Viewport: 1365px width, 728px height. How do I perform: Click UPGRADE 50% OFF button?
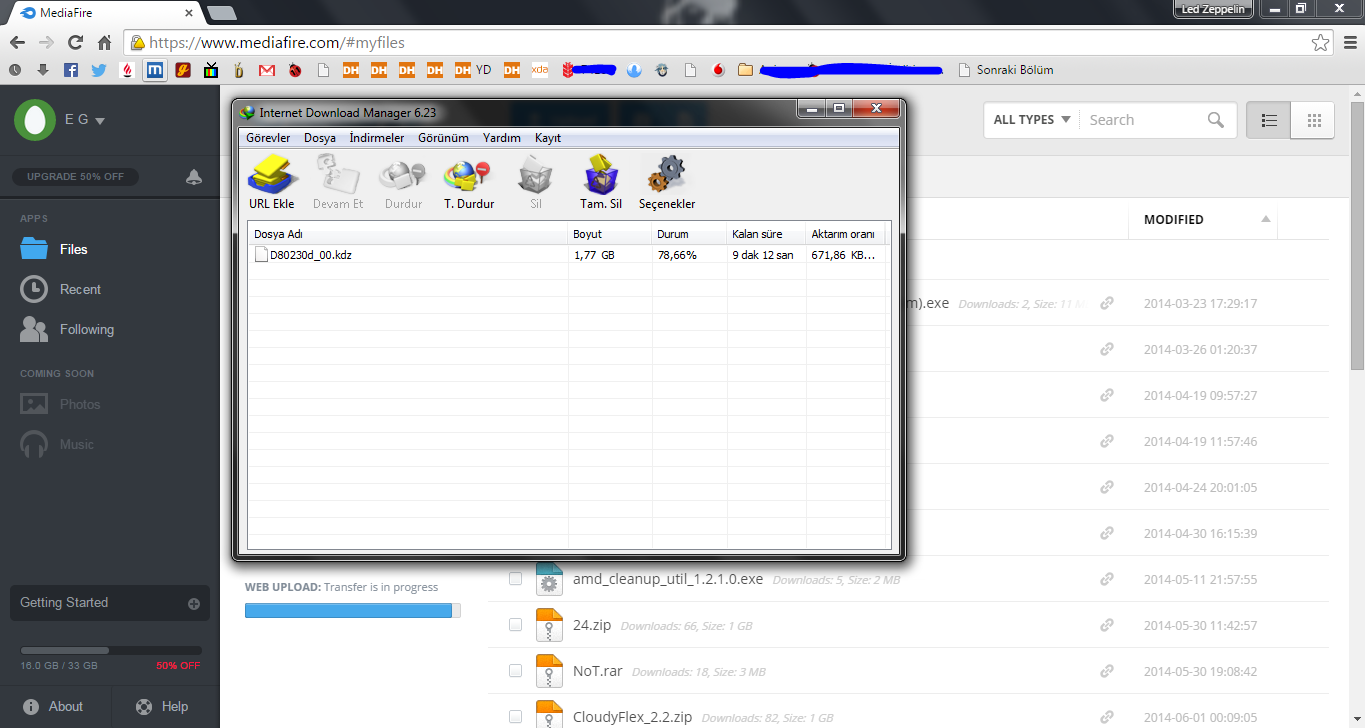[x=75, y=177]
